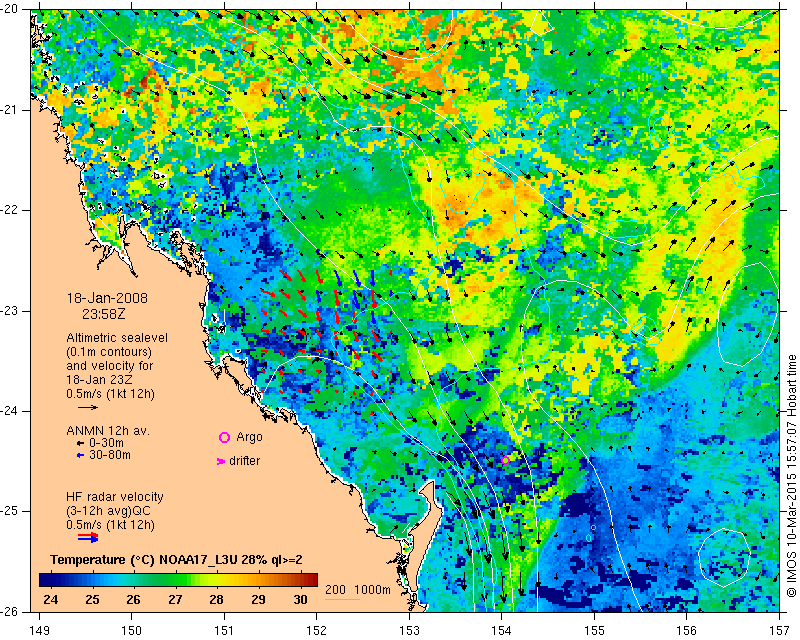Click the longitude axis label '151'
This screenshot has height=640, width=800.
click(224, 631)
